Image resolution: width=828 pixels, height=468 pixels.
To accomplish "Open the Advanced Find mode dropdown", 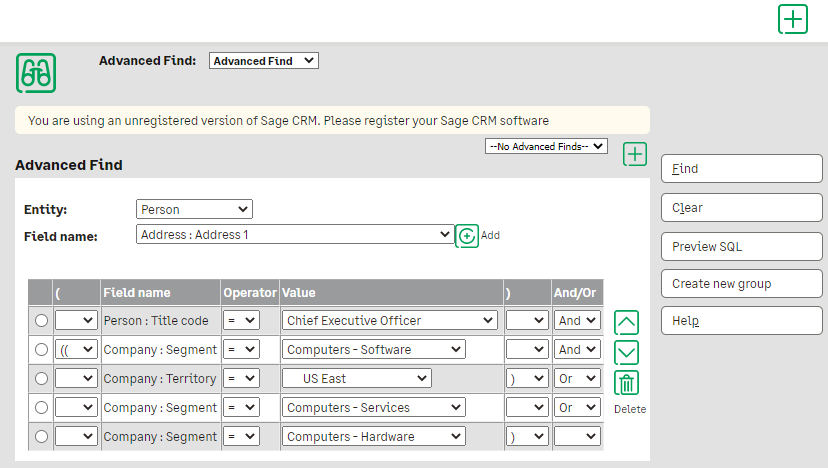I will point(264,61).
